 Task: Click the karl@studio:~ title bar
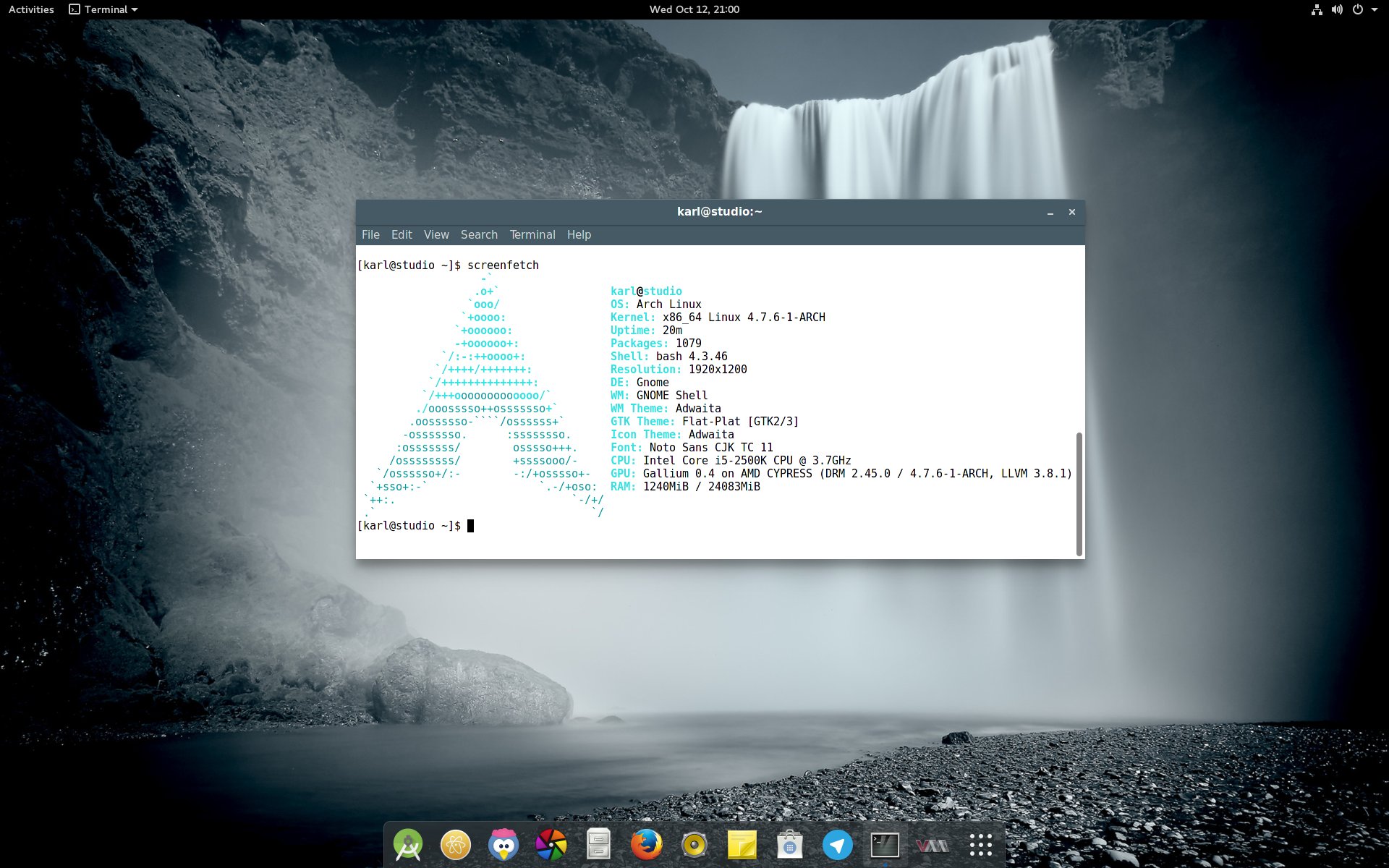pyautogui.click(x=720, y=211)
